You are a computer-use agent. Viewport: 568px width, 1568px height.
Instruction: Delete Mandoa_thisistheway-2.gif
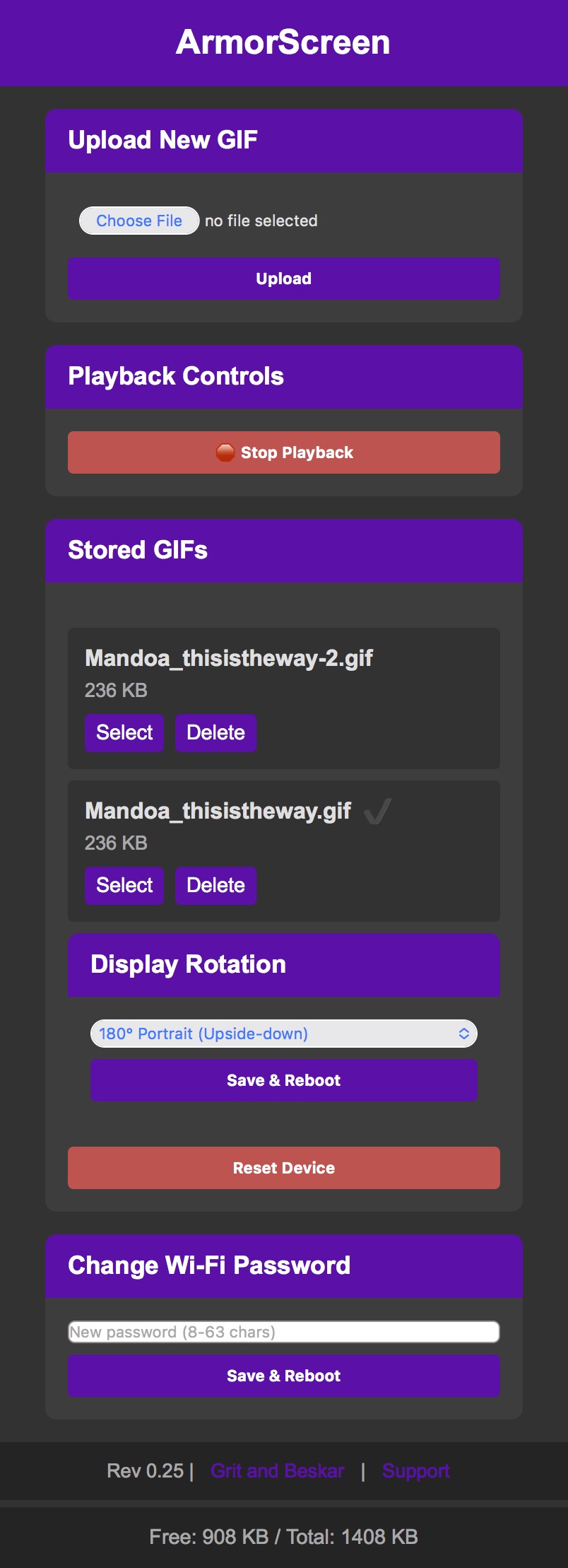tap(215, 732)
